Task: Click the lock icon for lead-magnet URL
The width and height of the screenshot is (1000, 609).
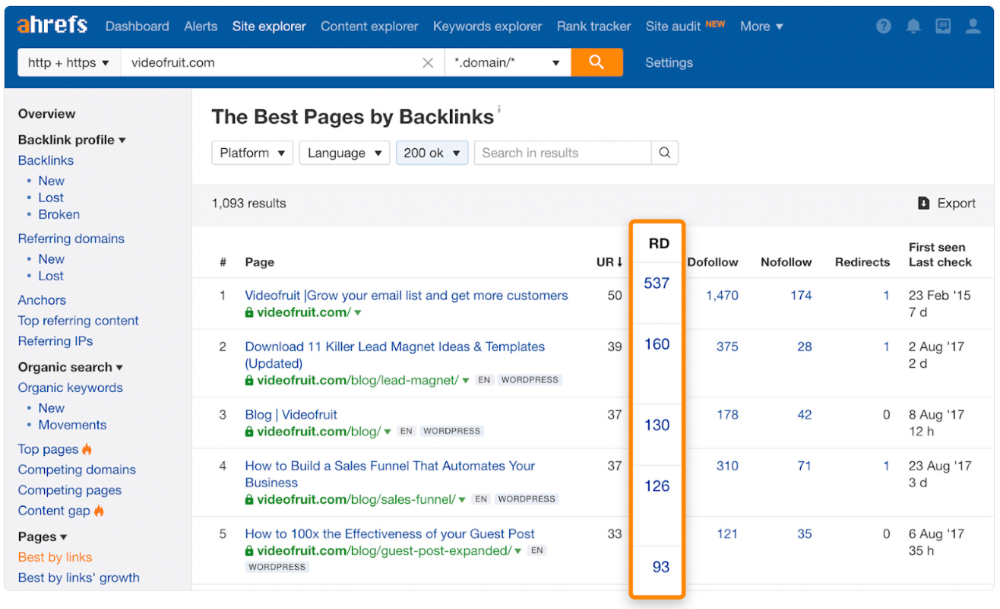Action: click(x=249, y=380)
